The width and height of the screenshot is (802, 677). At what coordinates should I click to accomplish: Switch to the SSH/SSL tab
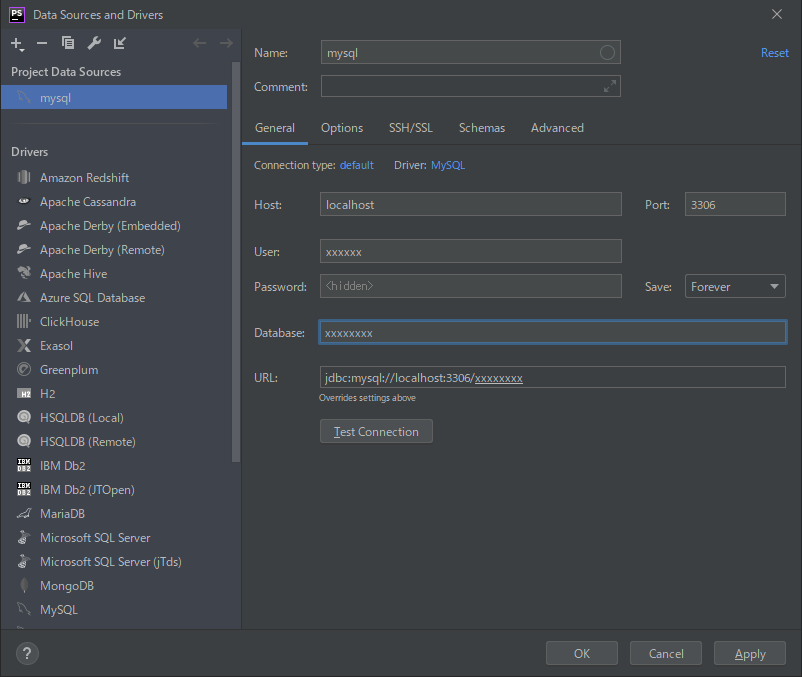411,128
